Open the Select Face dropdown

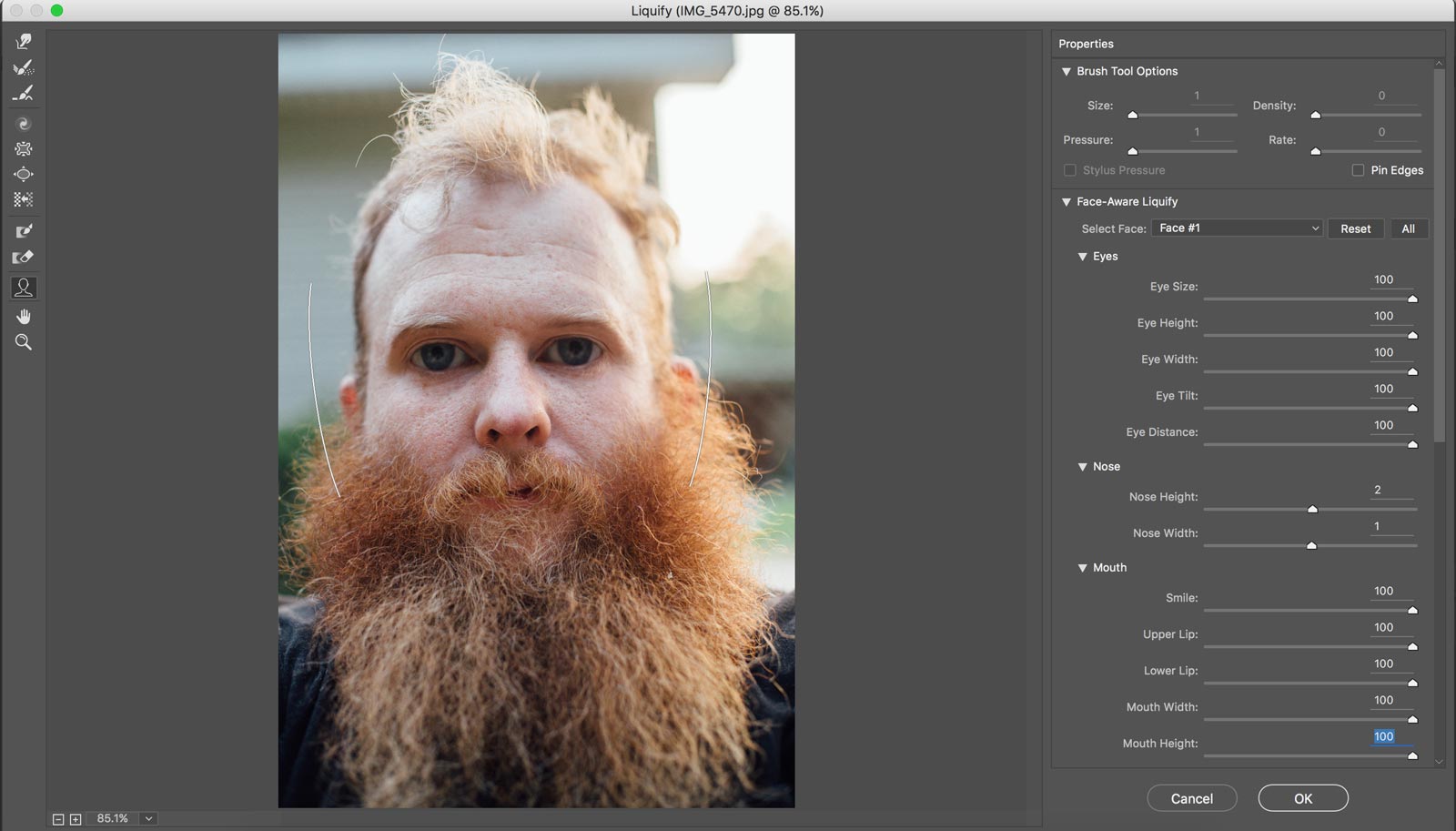click(1238, 228)
